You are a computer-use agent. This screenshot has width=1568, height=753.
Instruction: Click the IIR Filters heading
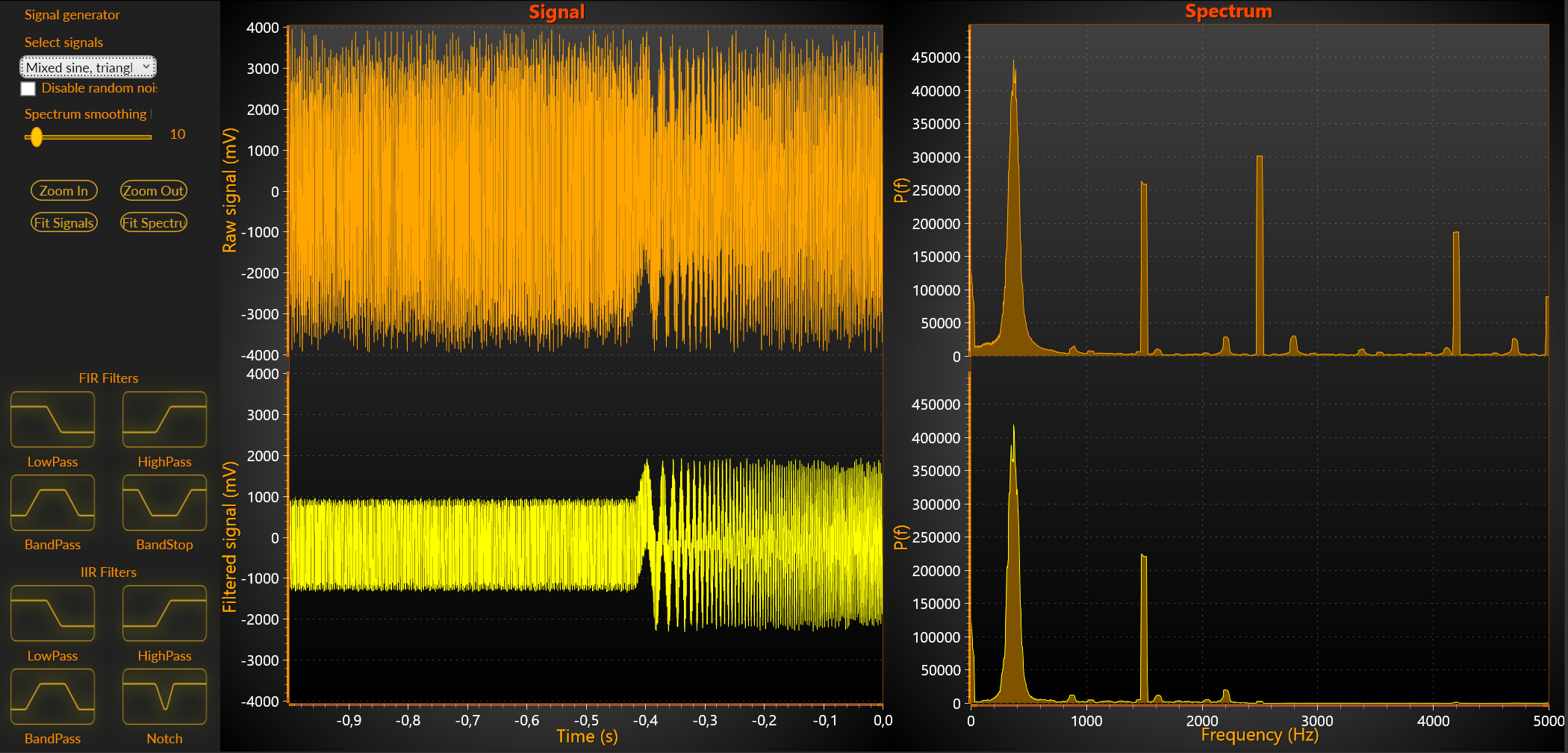108,572
